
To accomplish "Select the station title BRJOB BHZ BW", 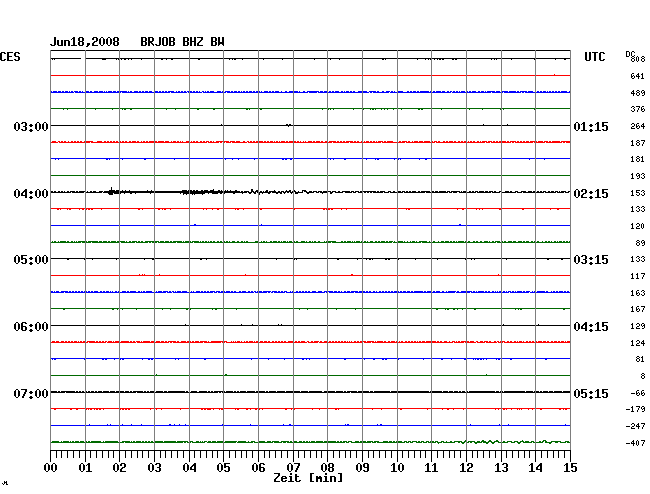I will tap(182, 42).
